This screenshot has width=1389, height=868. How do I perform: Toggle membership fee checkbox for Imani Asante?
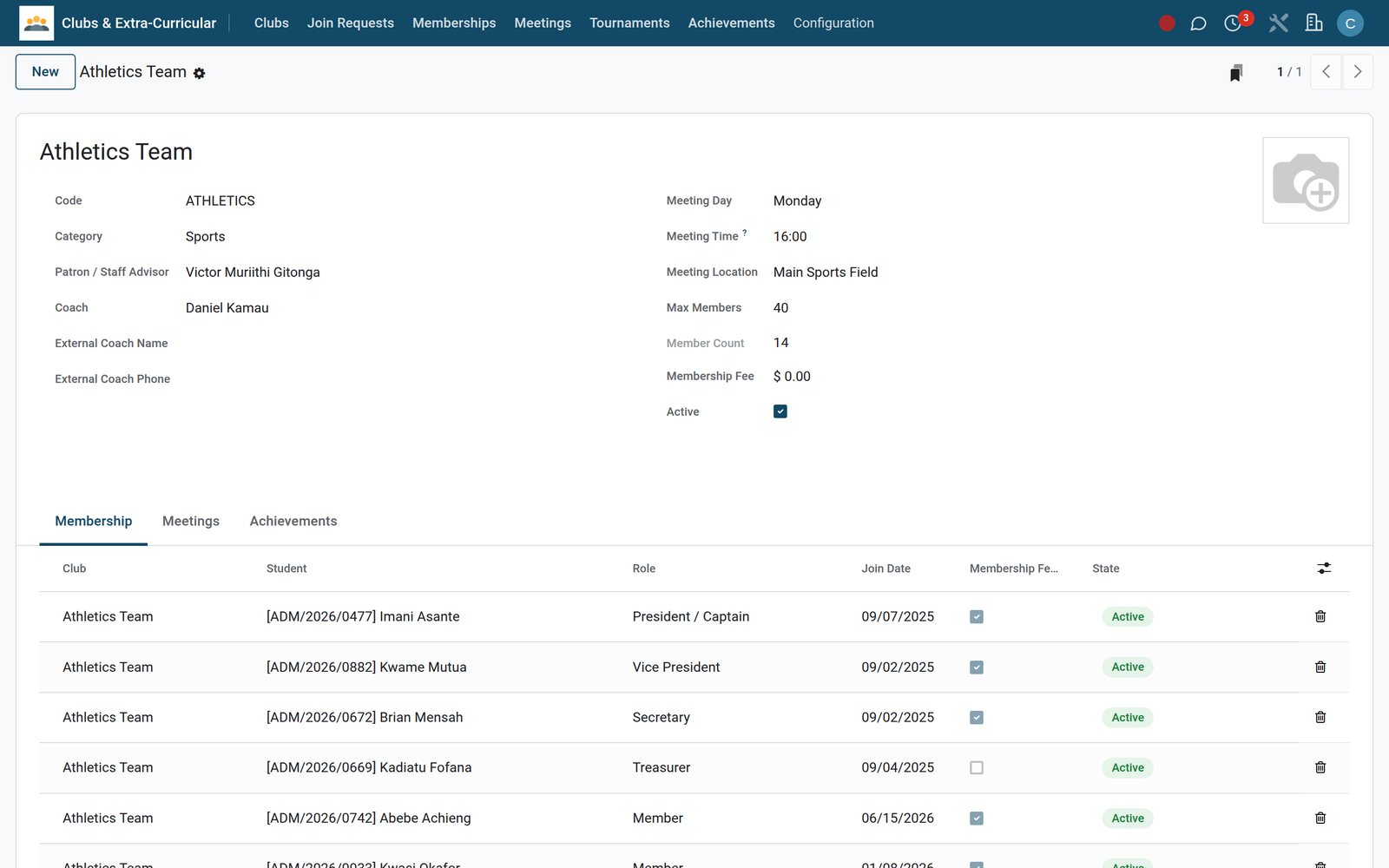[977, 616]
